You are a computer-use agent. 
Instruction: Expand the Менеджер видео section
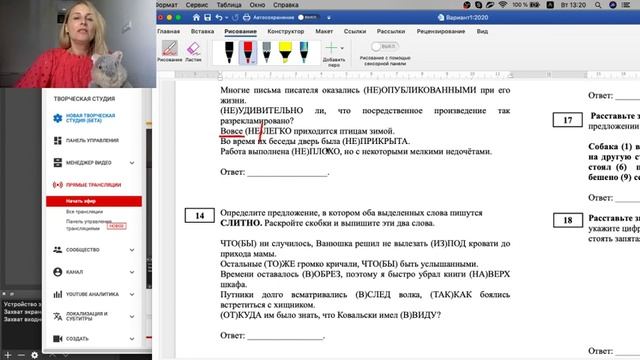pyautogui.click(x=132, y=162)
